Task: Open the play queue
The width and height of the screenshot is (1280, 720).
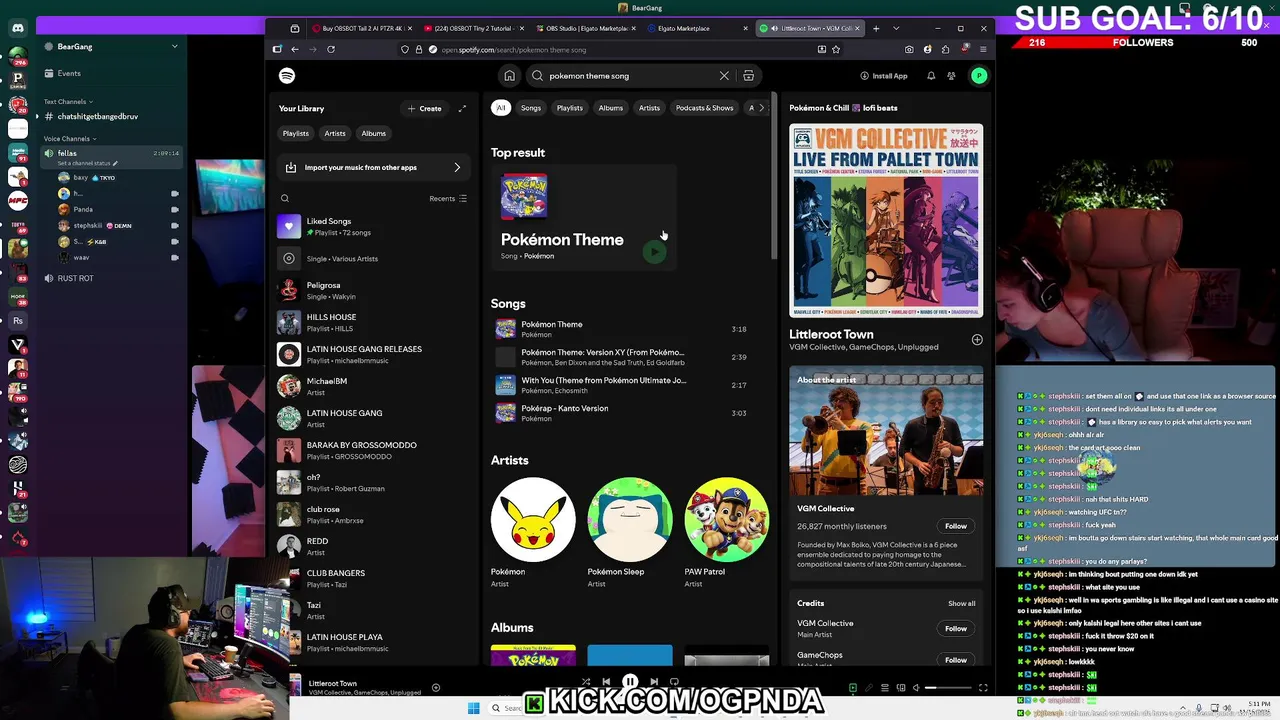Action: pos(884,688)
